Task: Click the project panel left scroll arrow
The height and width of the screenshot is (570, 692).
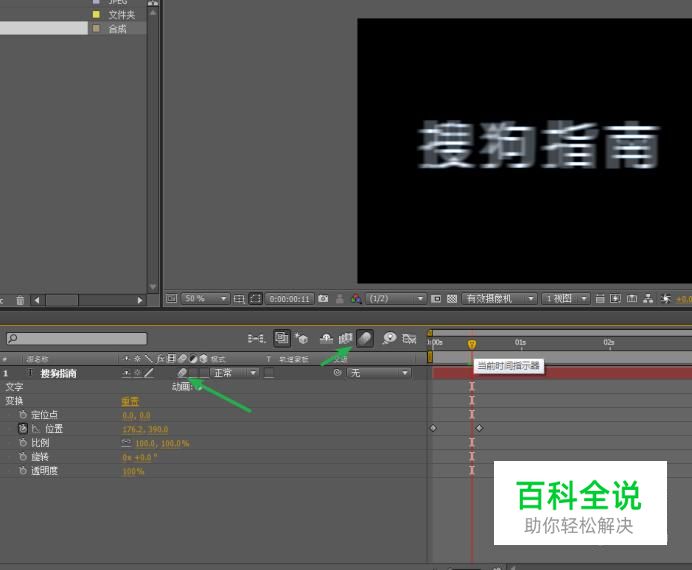Action: [37, 300]
